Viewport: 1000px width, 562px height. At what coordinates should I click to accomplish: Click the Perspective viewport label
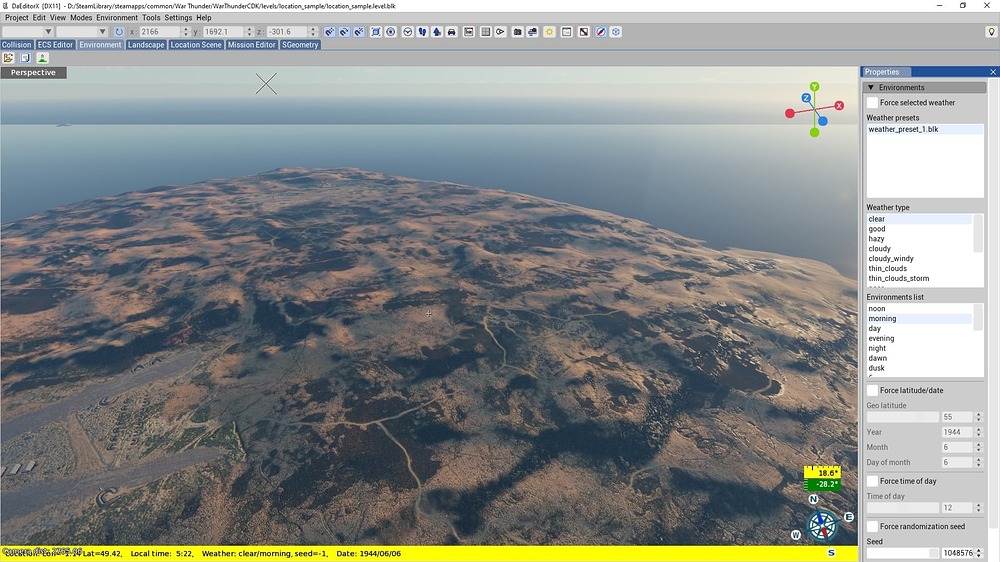[x=33, y=72]
